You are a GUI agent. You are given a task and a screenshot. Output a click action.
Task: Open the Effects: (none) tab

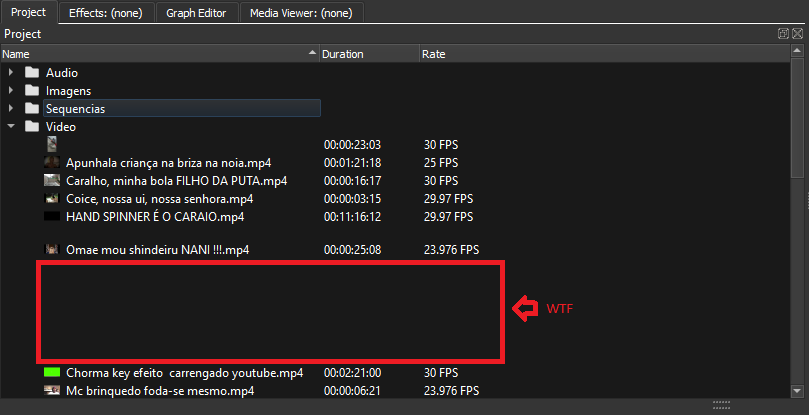coord(106,13)
